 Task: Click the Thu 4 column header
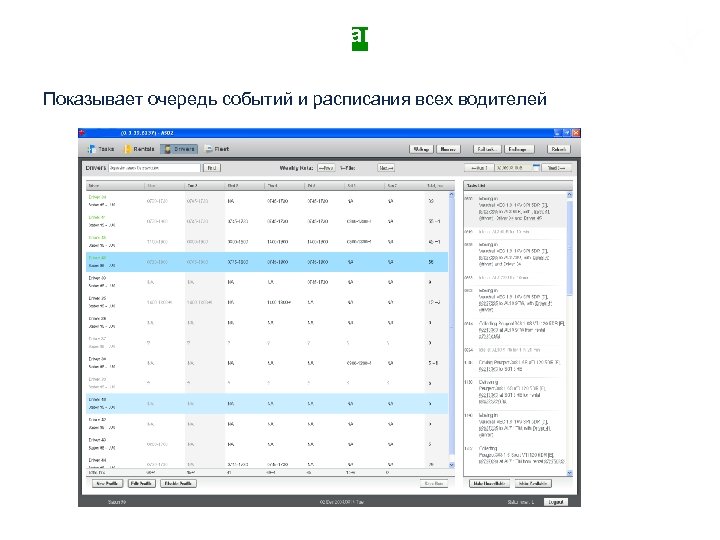pos(284,186)
